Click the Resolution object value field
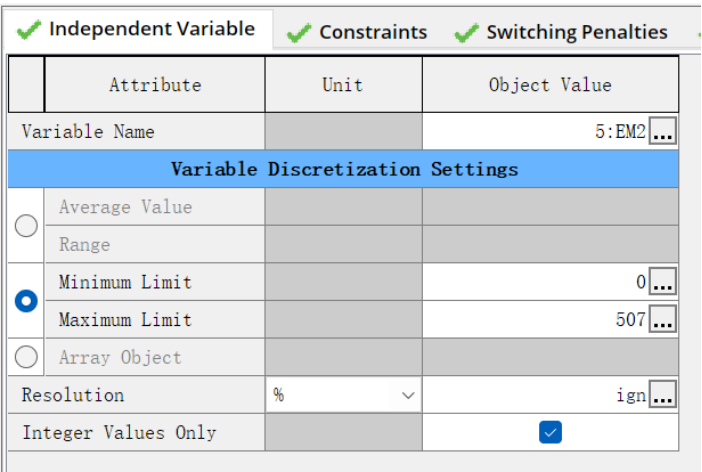This screenshot has height=472, width=702. (536, 396)
